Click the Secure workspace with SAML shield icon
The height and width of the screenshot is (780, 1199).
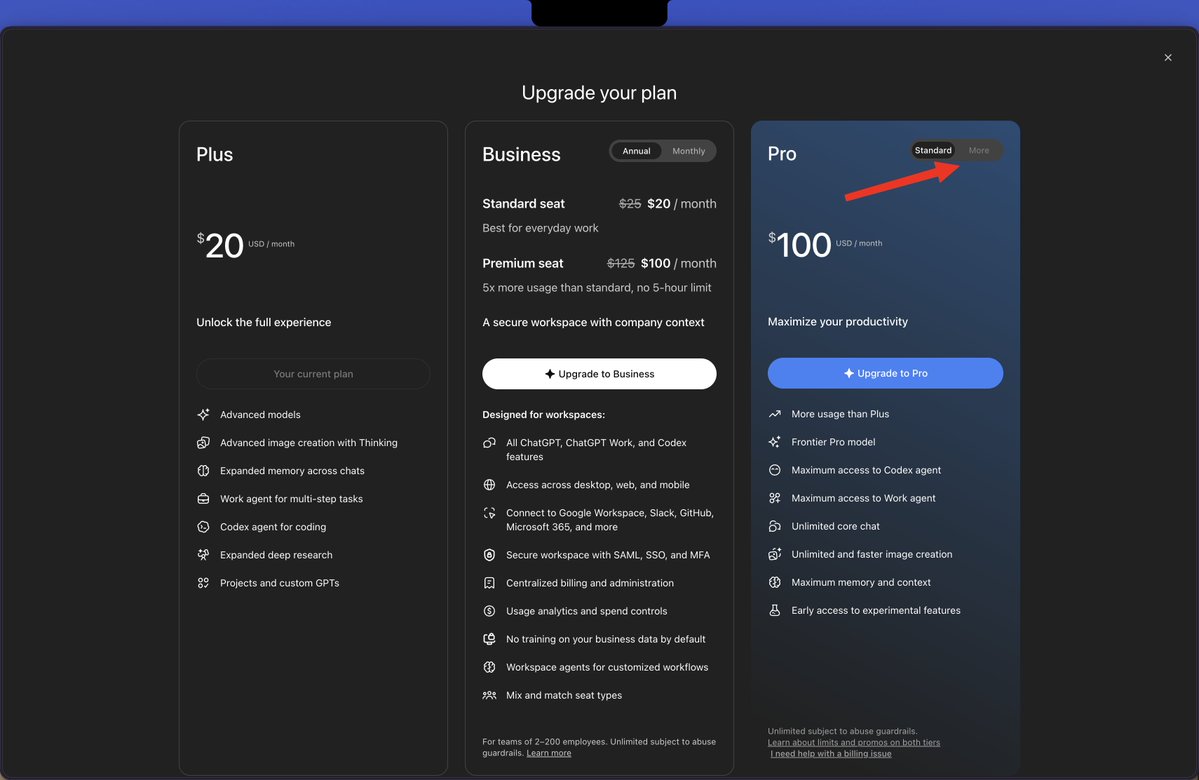(x=489, y=555)
